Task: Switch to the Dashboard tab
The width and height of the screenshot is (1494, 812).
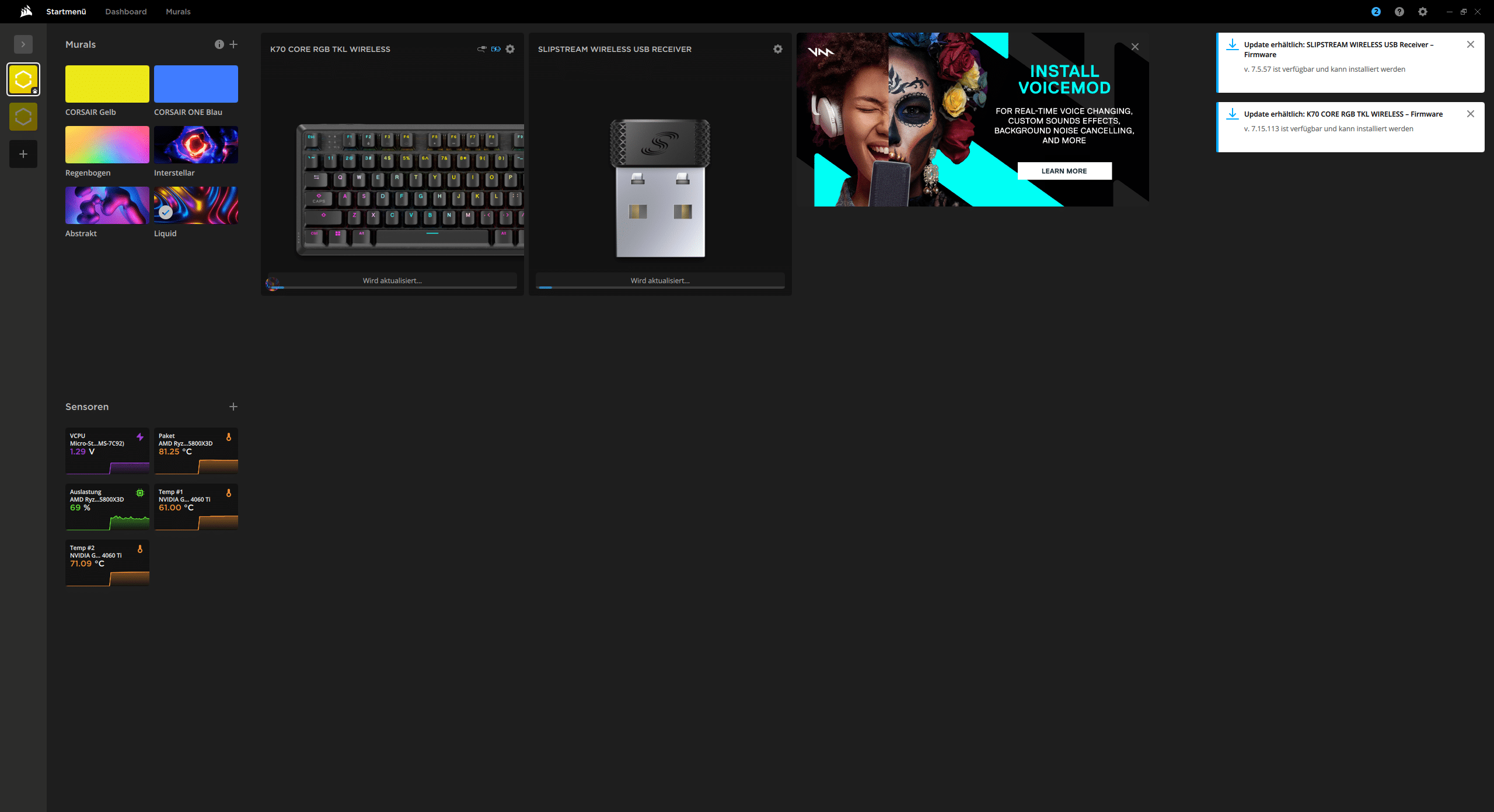Action: pos(126,12)
